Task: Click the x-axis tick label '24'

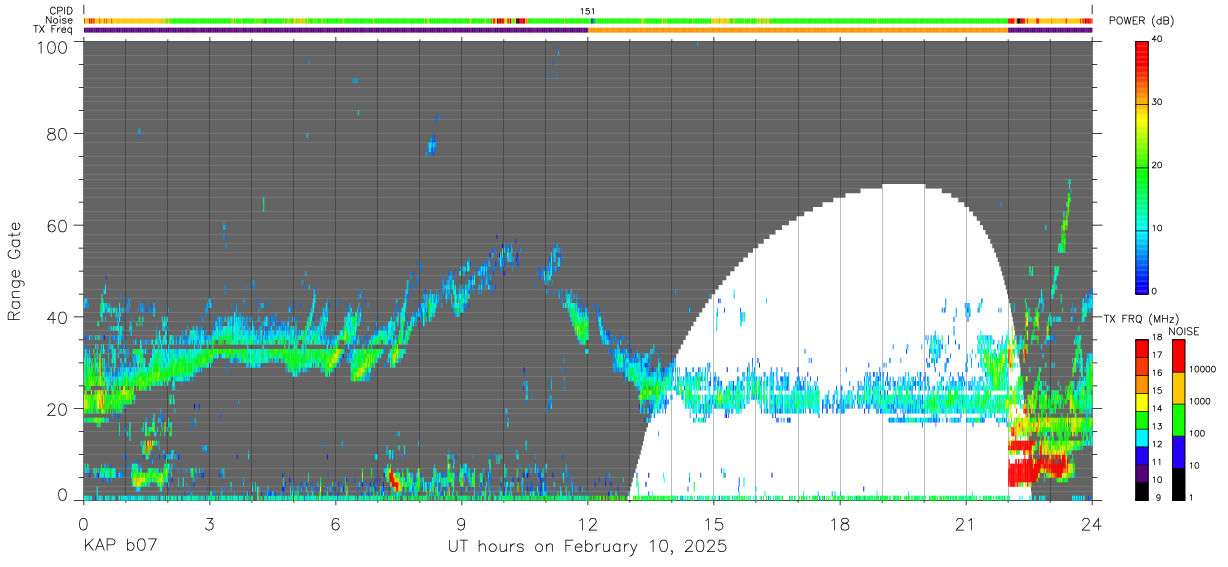Action: (x=1092, y=523)
